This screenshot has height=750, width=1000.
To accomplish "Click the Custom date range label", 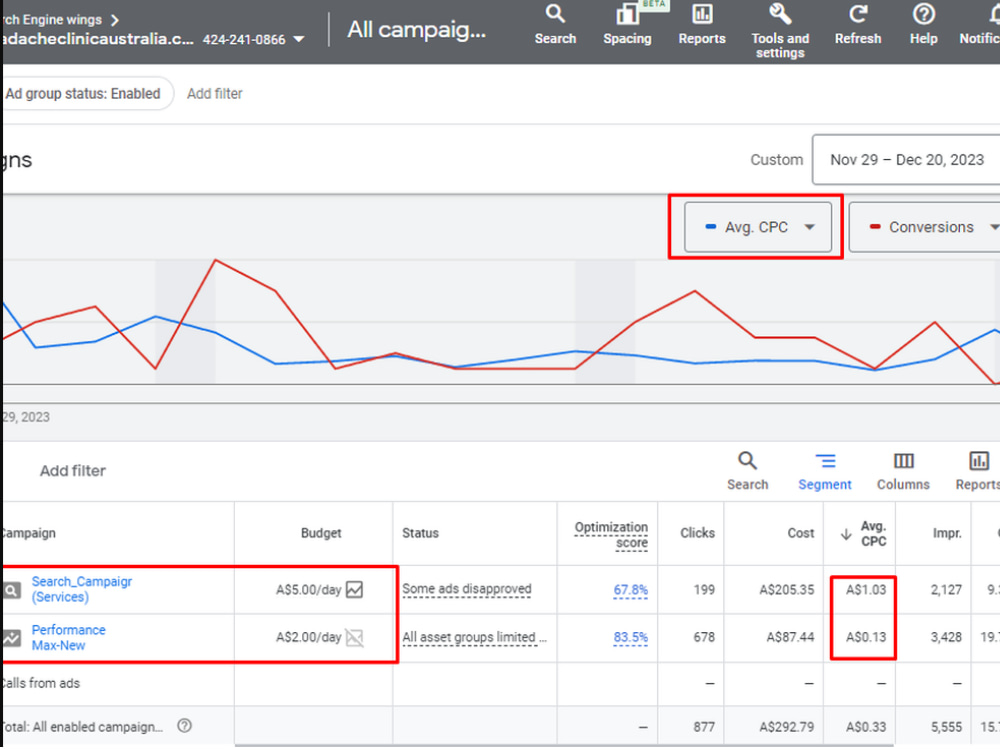I will click(776, 159).
